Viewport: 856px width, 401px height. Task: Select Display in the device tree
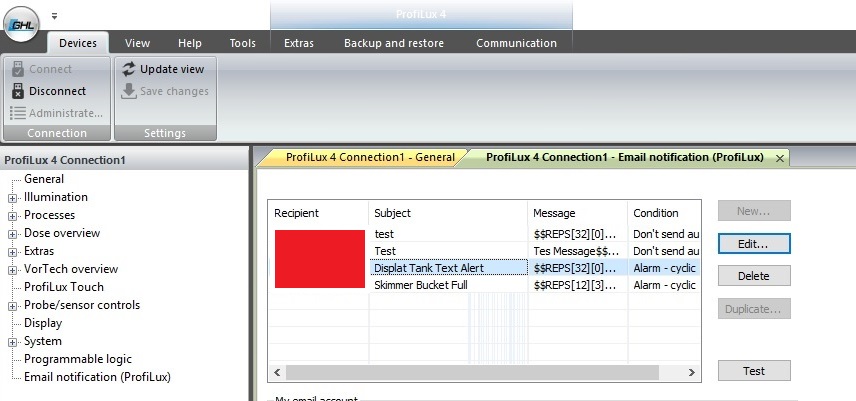pyautogui.click(x=43, y=323)
